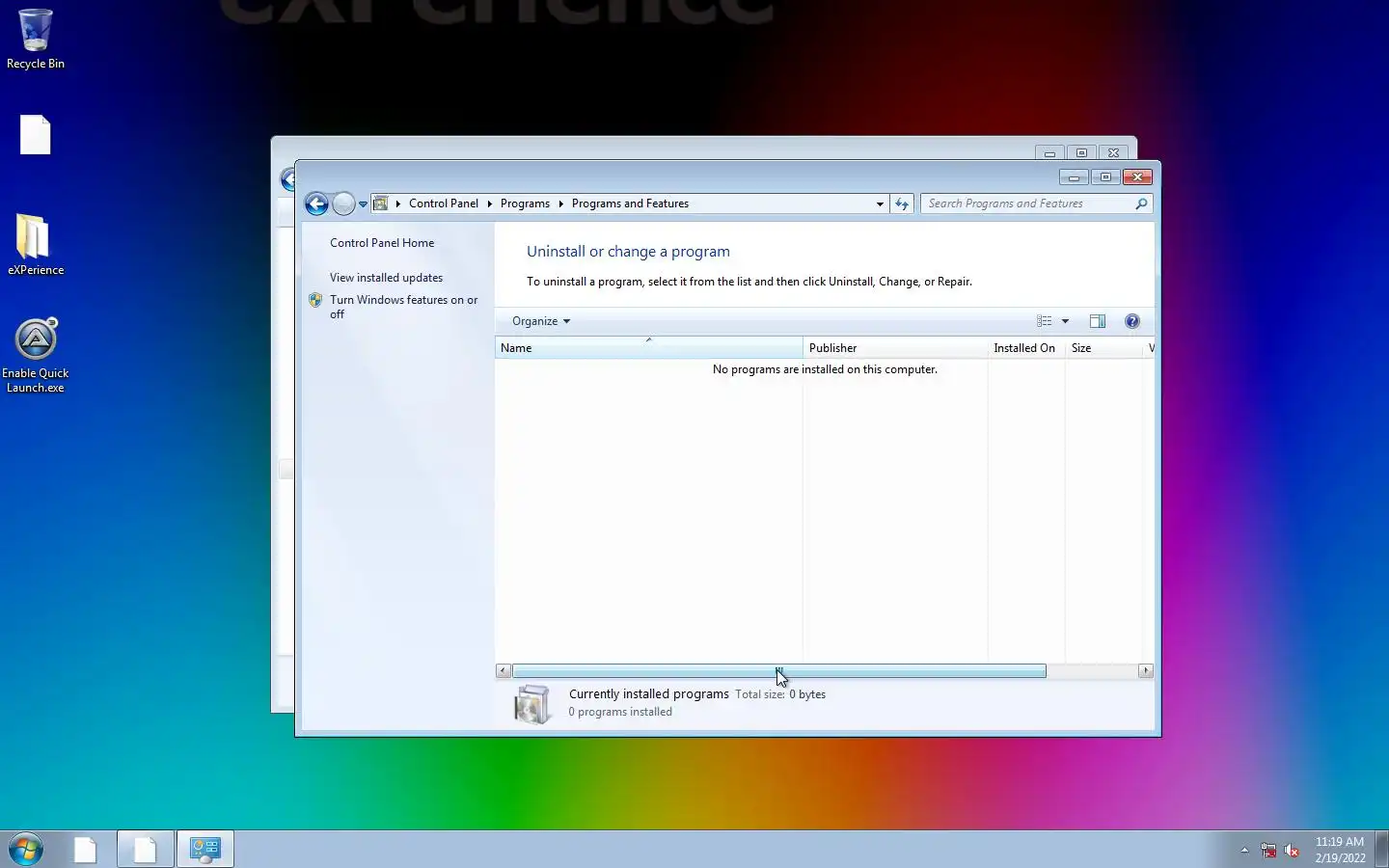
Task: Sort by the Name column header
Action: (x=648, y=348)
